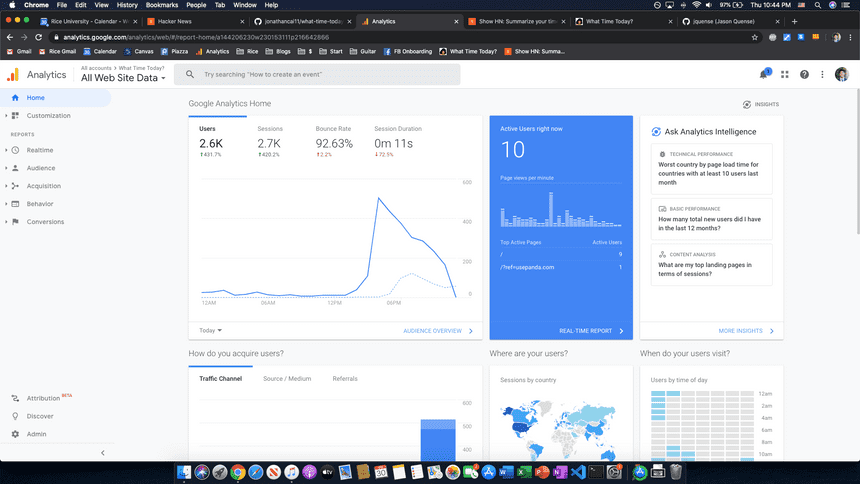Switch to Source / Medium tab

point(287,379)
